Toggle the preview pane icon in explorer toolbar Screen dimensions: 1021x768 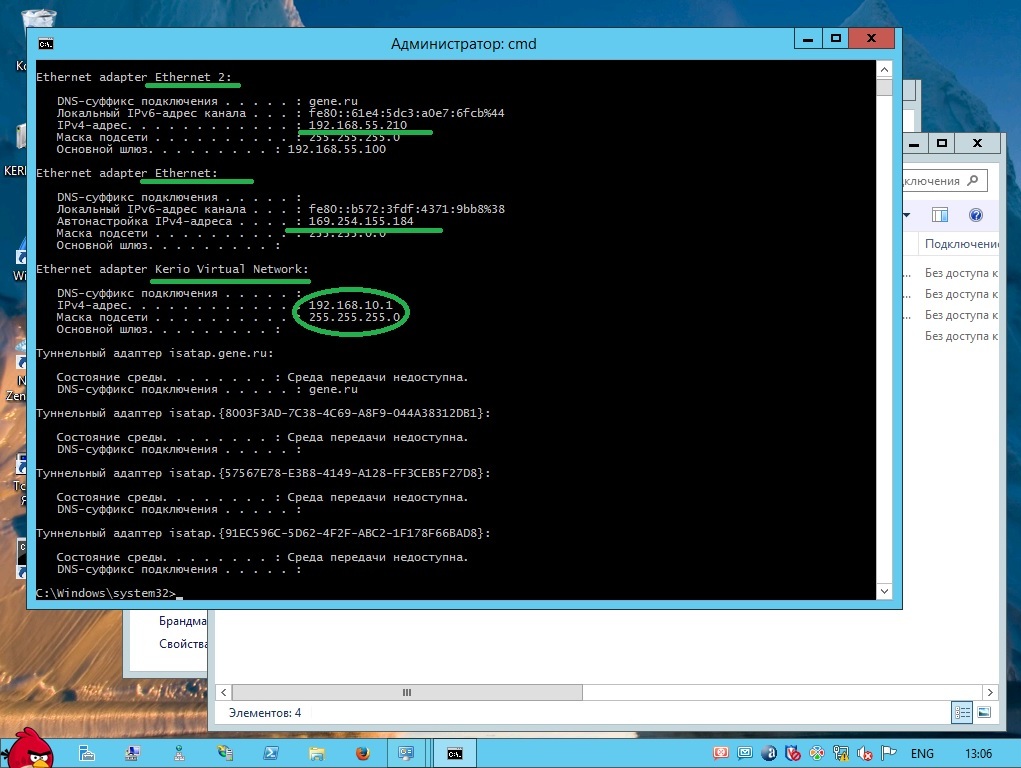940,215
